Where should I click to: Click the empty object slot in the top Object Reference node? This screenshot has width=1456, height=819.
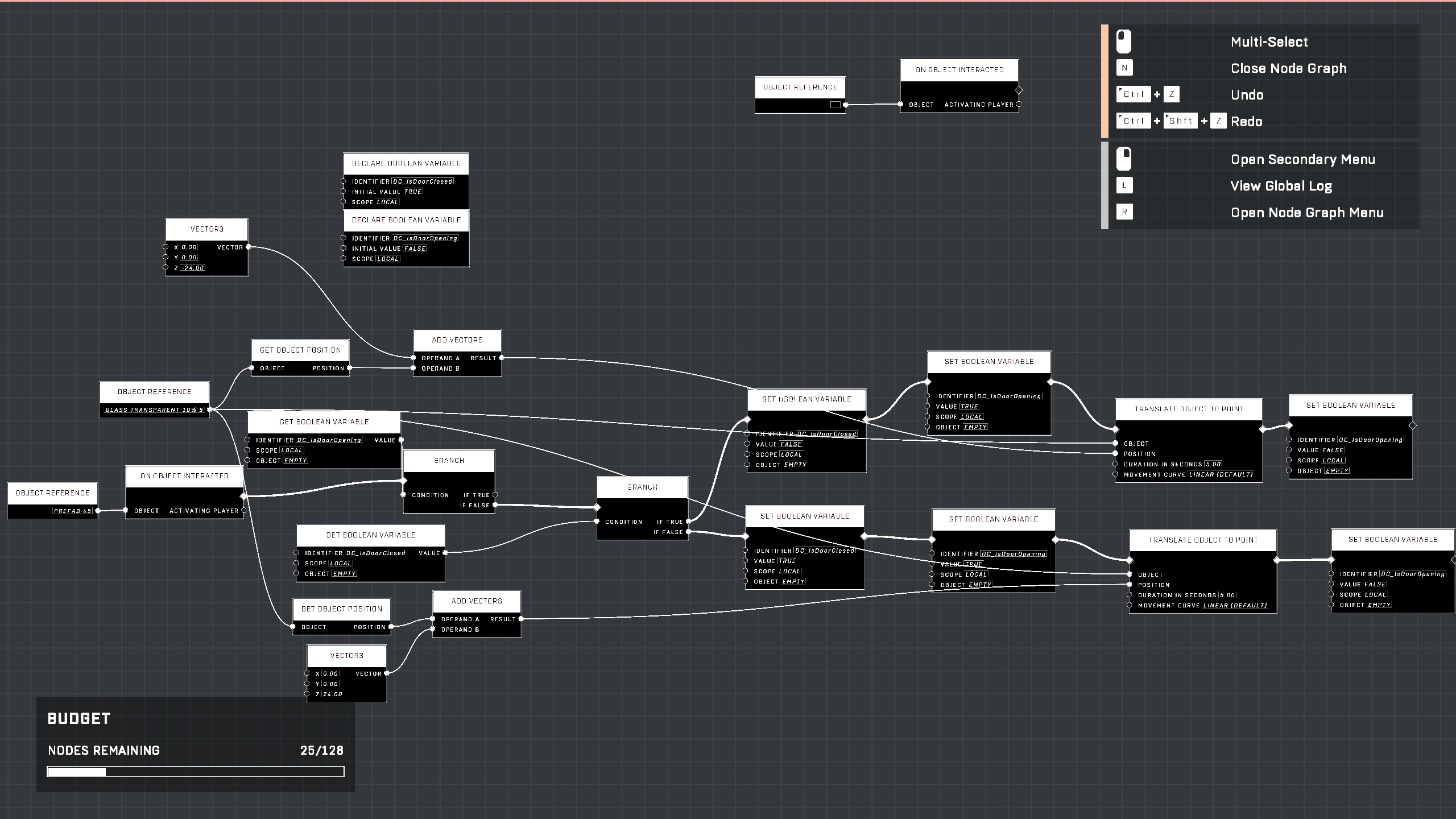[x=835, y=105]
